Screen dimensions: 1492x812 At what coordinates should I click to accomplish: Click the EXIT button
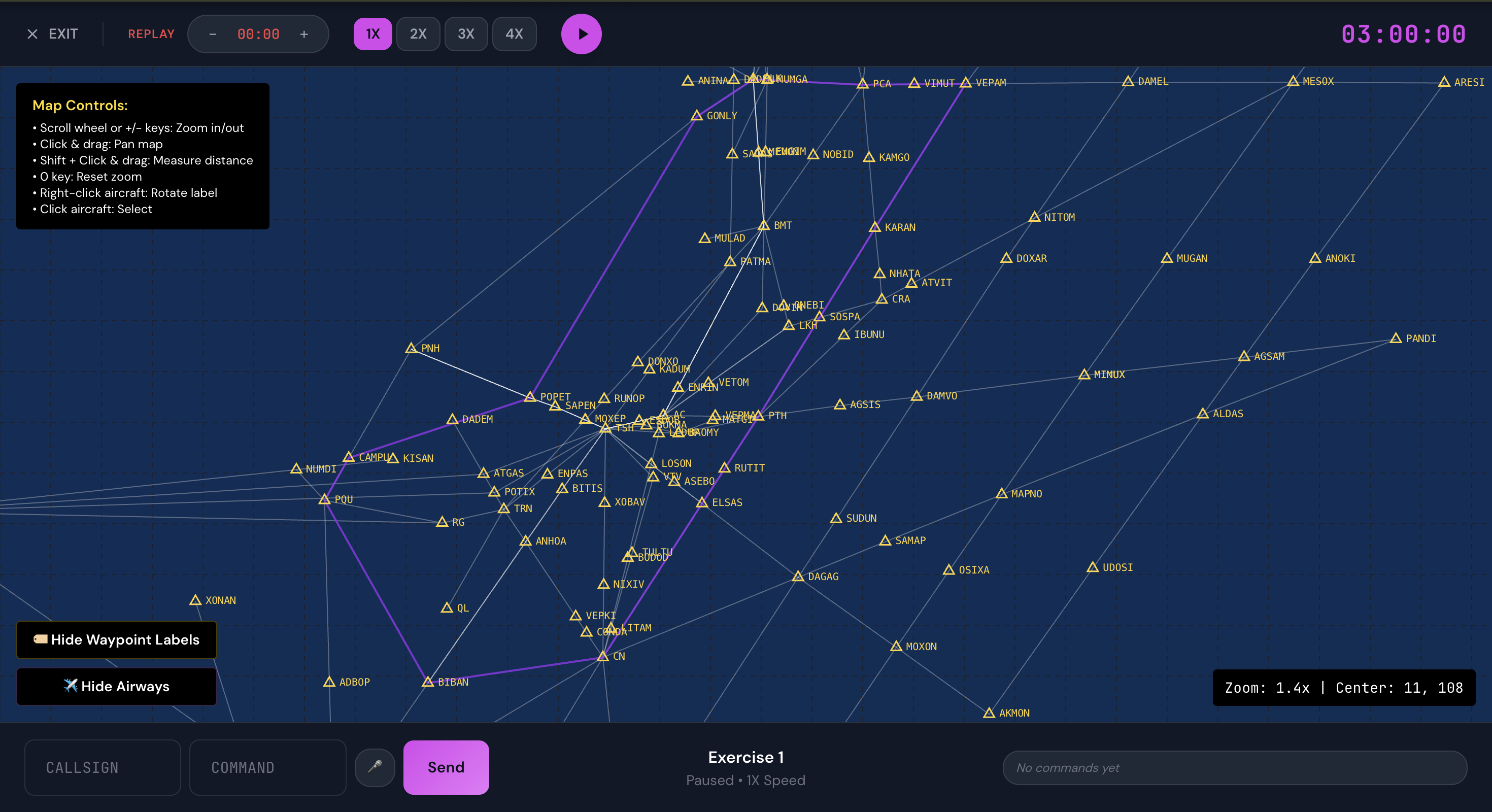(52, 34)
